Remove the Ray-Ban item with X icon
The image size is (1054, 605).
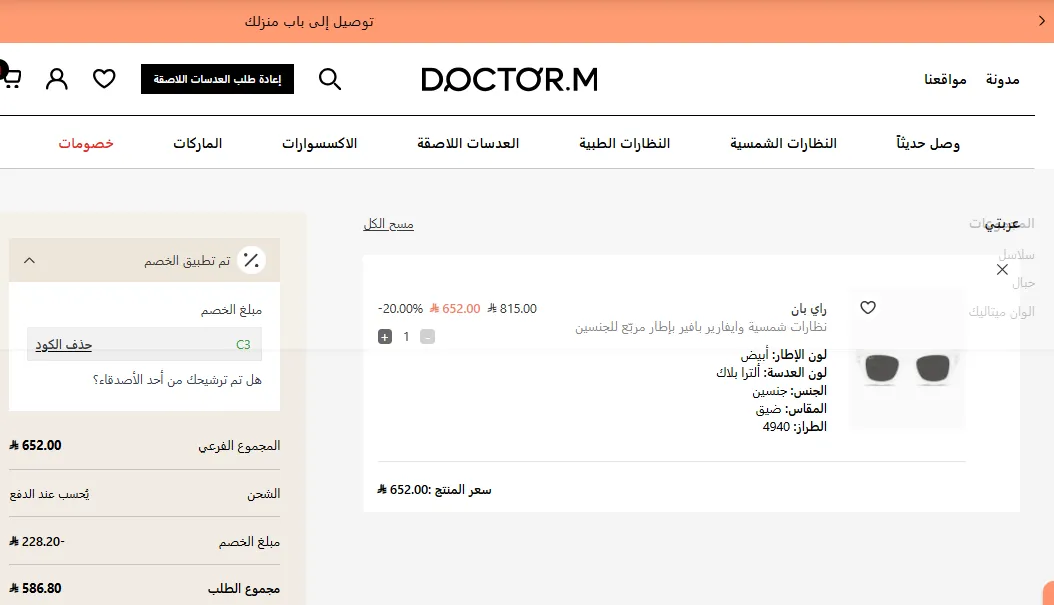(x=1002, y=270)
